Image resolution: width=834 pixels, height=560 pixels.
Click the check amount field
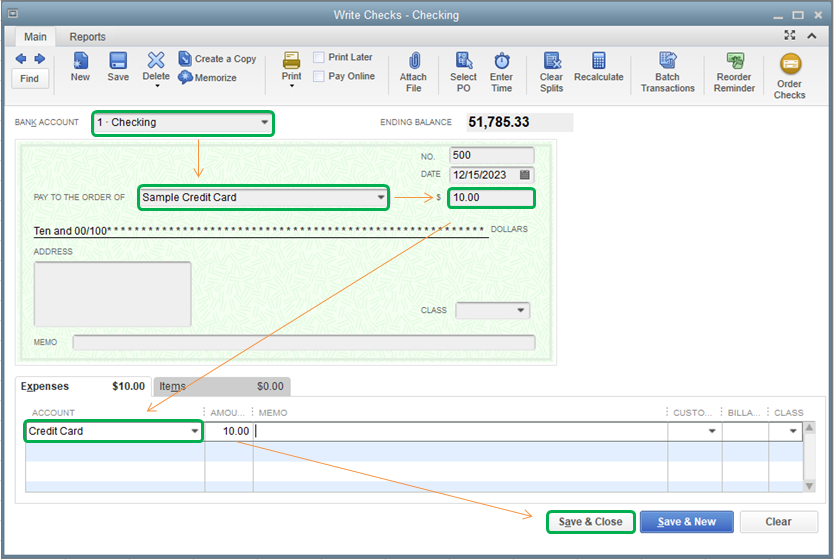point(491,197)
